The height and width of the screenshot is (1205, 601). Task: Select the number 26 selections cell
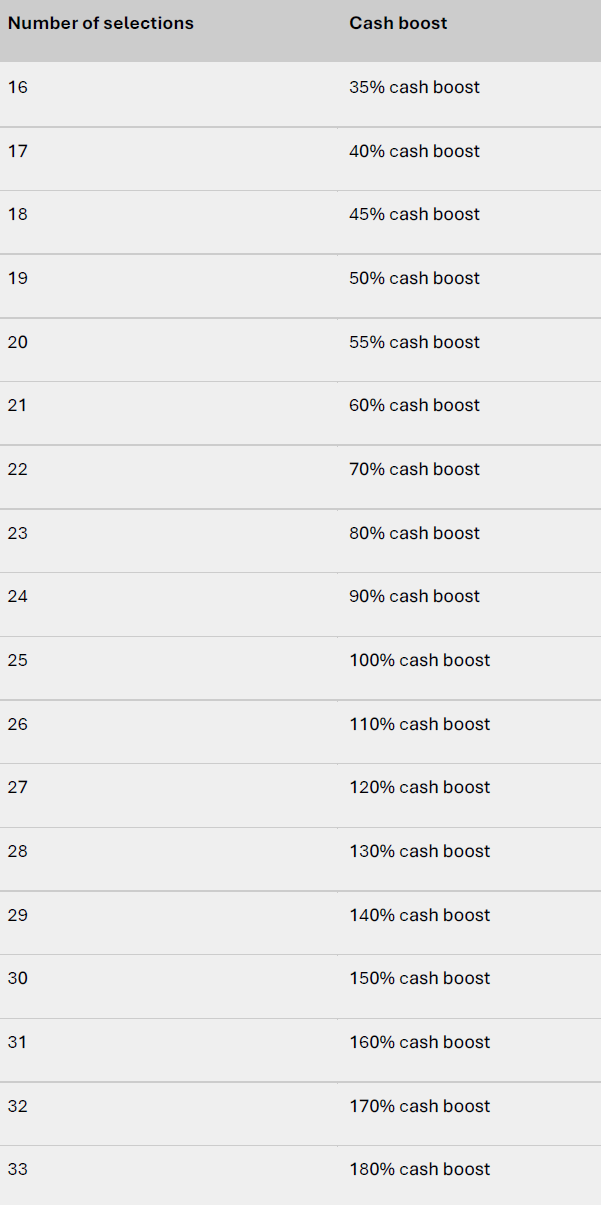pyautogui.click(x=18, y=724)
